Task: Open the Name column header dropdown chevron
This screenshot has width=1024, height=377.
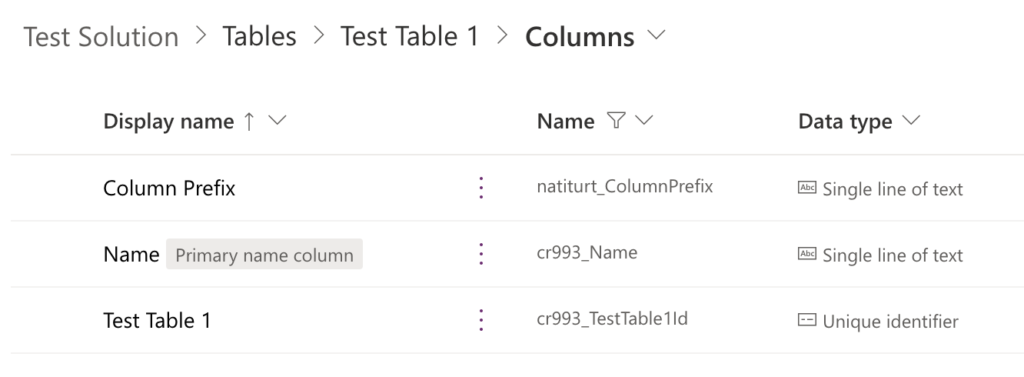Action: tap(644, 120)
